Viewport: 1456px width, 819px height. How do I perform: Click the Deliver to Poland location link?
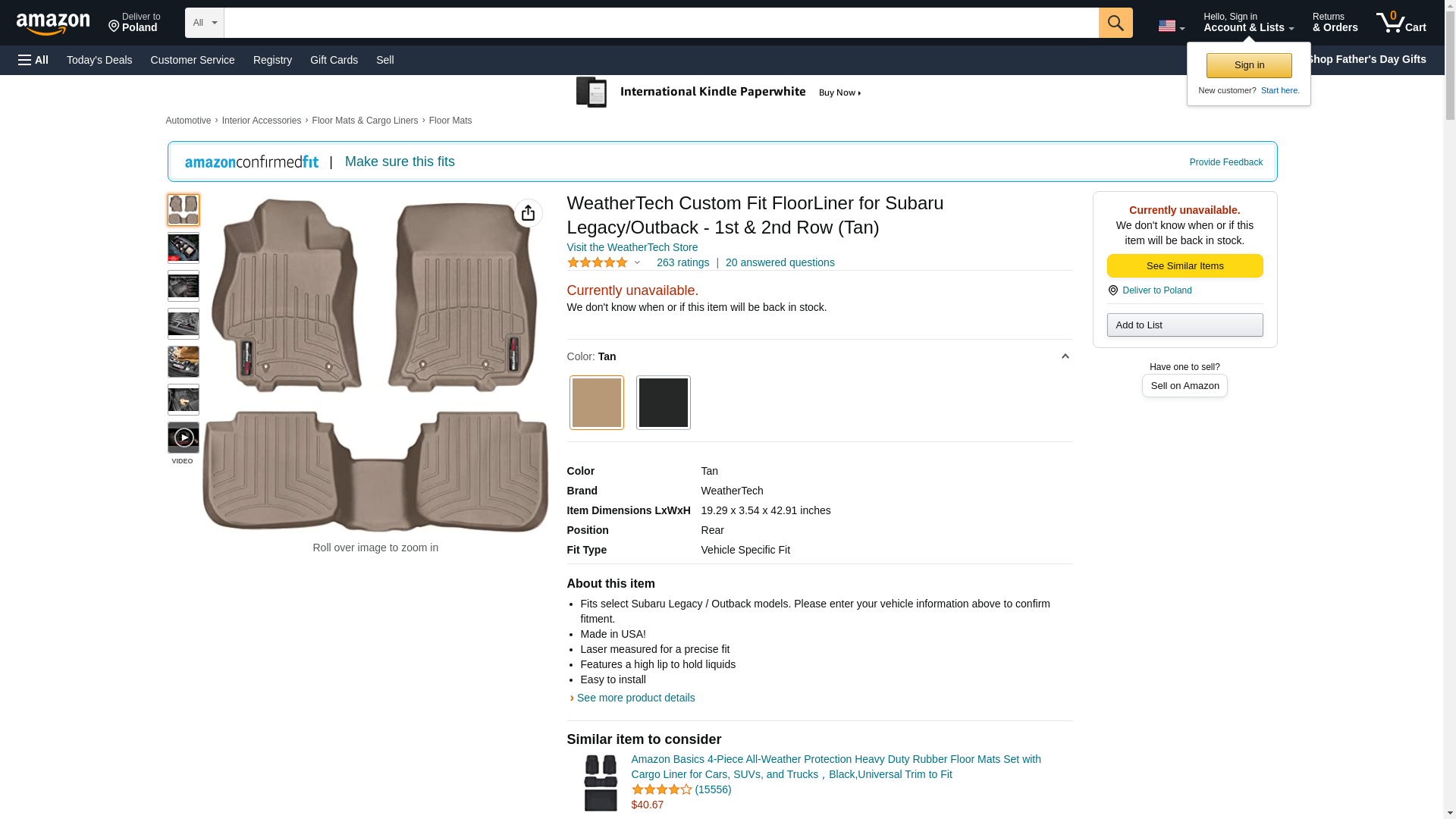[1156, 290]
